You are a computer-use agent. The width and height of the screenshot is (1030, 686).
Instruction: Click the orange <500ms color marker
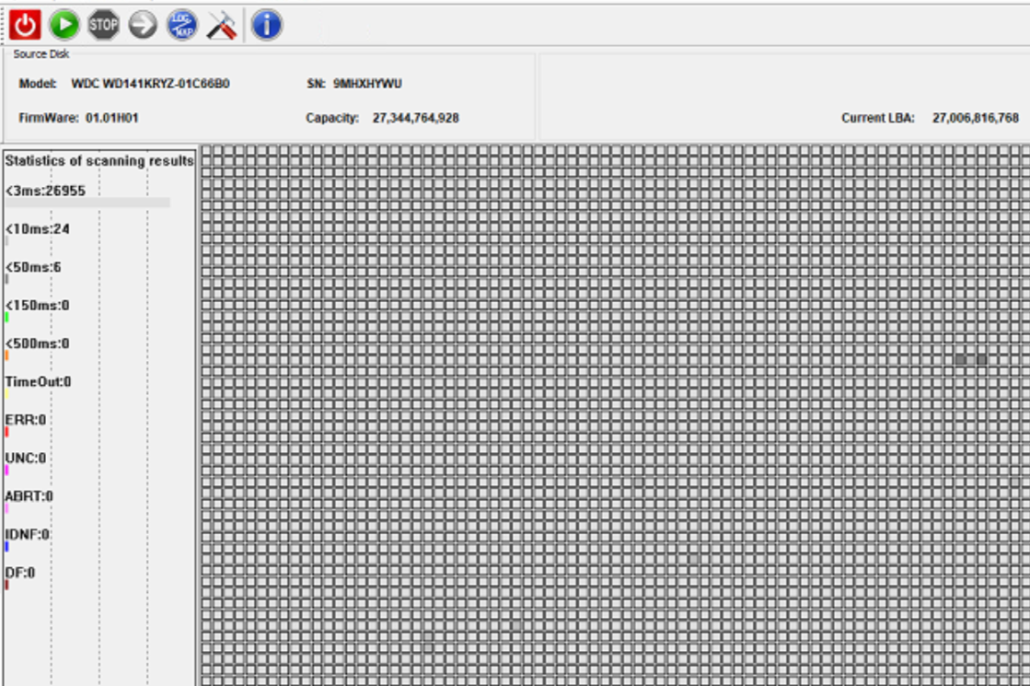pyautogui.click(x=7, y=355)
